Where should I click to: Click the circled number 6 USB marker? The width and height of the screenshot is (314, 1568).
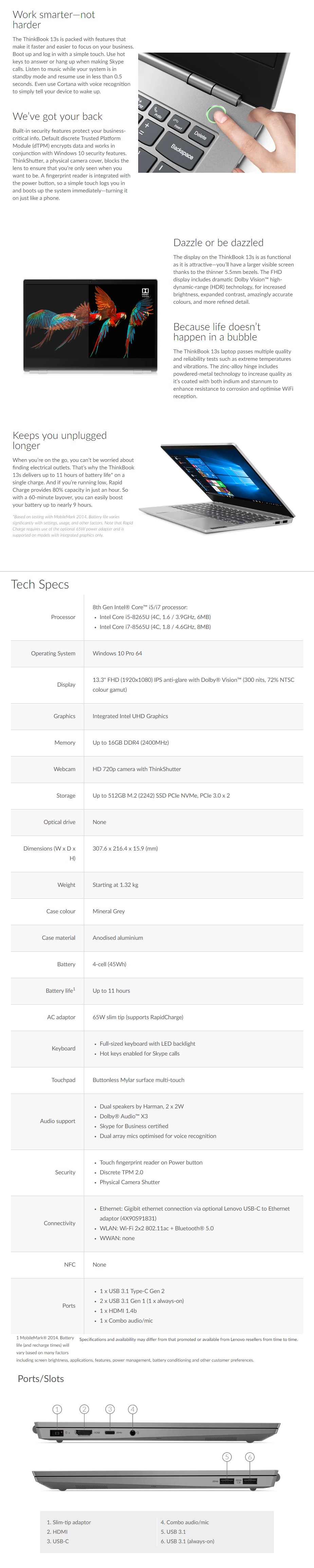click(250, 1457)
